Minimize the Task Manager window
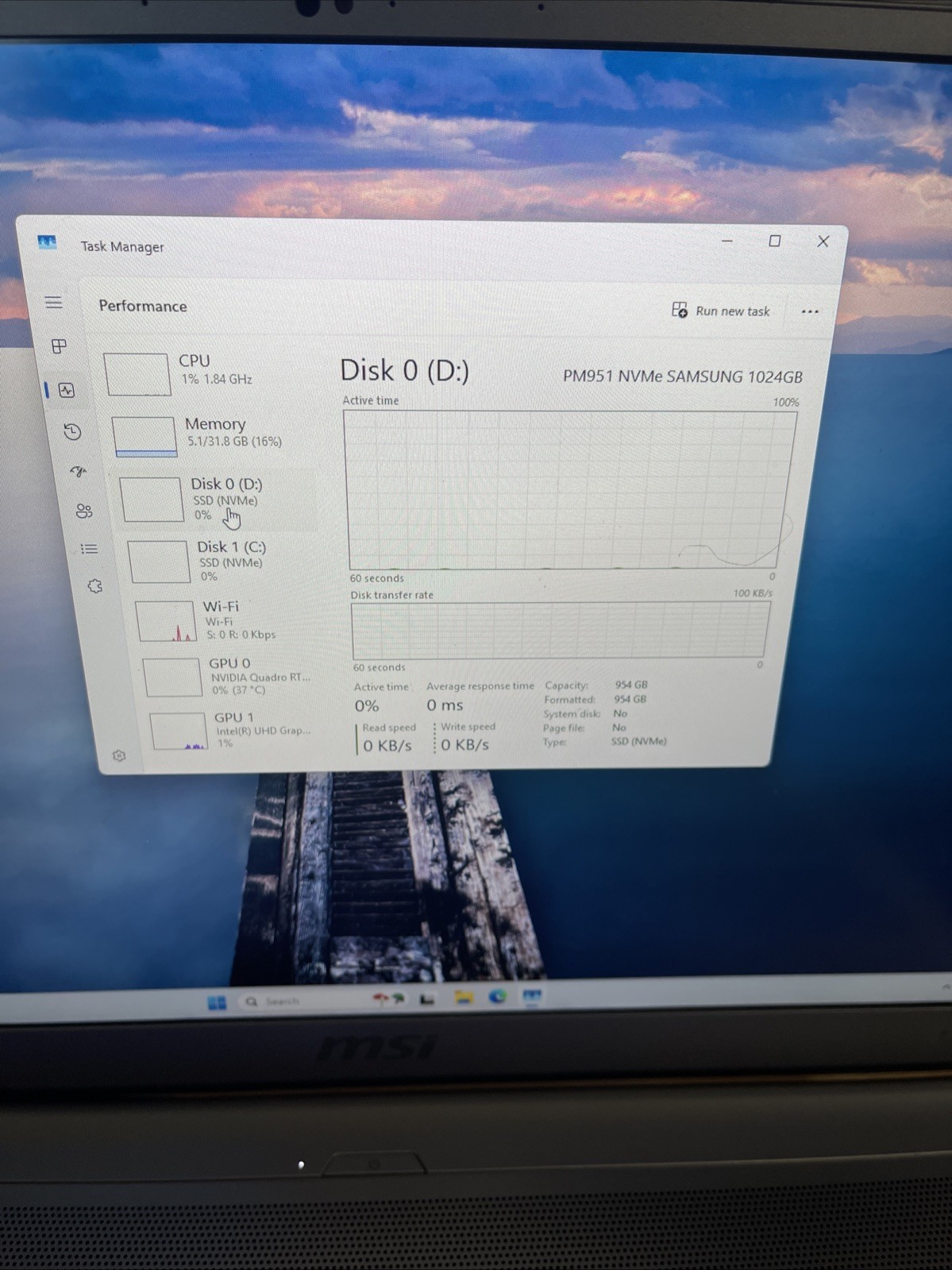 [727, 241]
